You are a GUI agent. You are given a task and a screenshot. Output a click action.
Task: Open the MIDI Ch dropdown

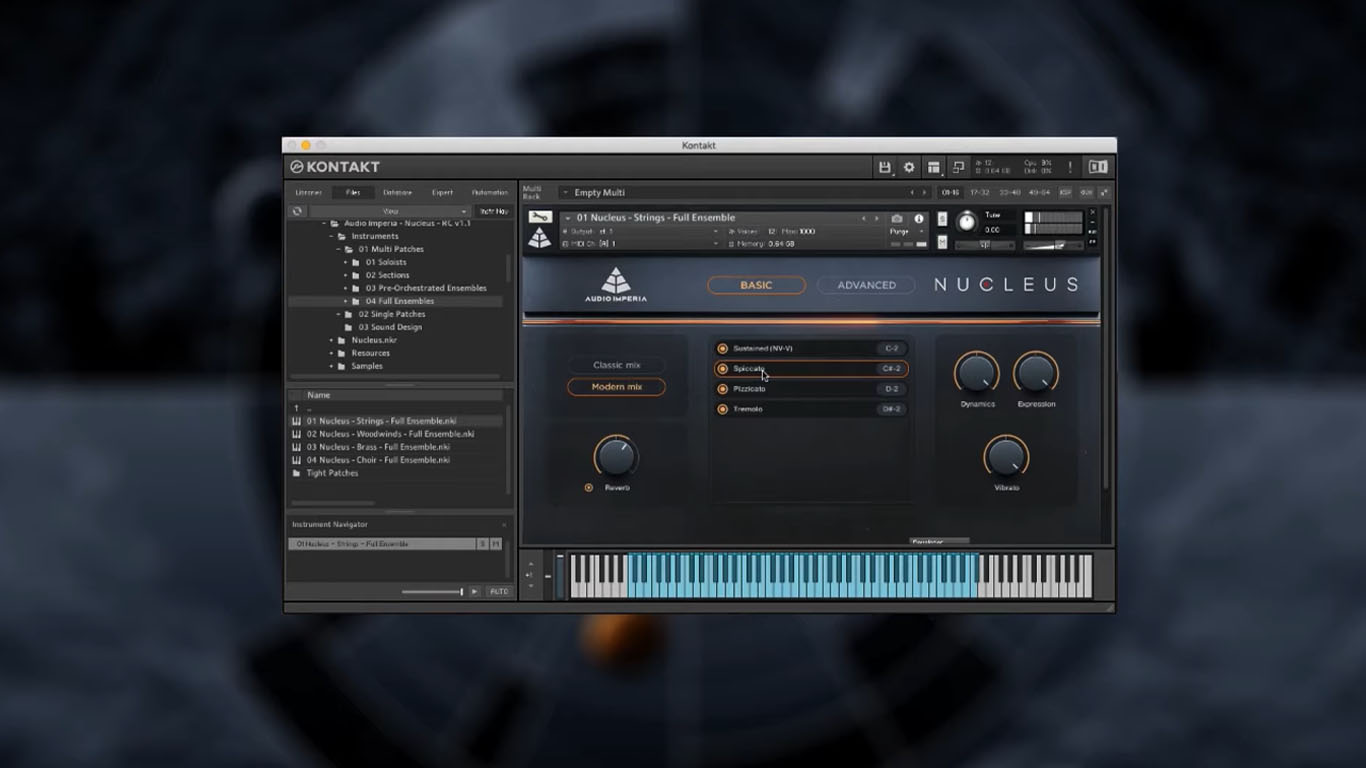tap(716, 244)
